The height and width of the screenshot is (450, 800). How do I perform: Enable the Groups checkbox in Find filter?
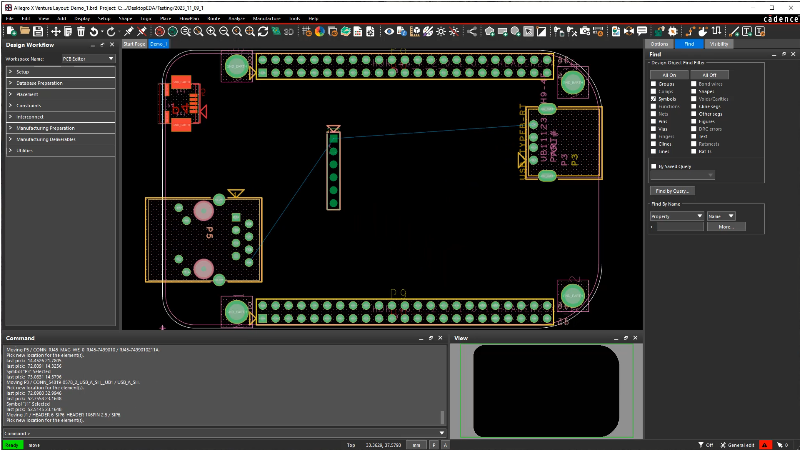(x=653, y=84)
